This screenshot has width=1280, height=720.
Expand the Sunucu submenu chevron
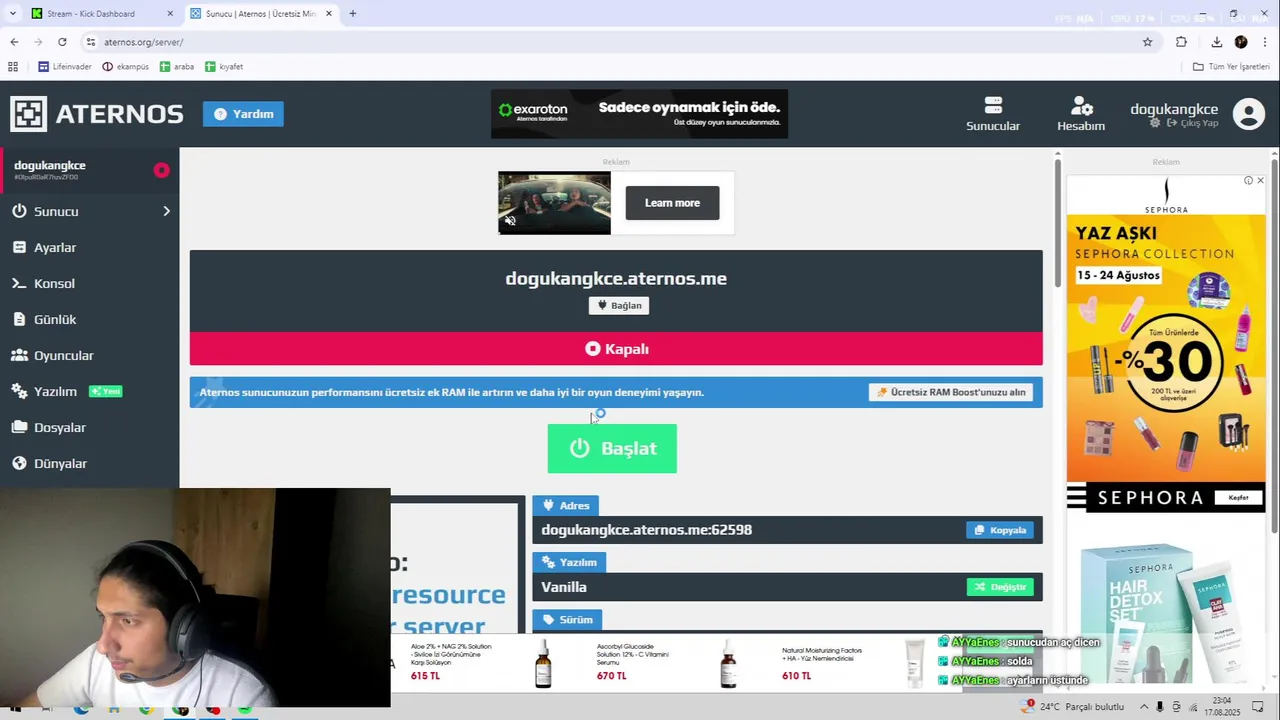(166, 211)
